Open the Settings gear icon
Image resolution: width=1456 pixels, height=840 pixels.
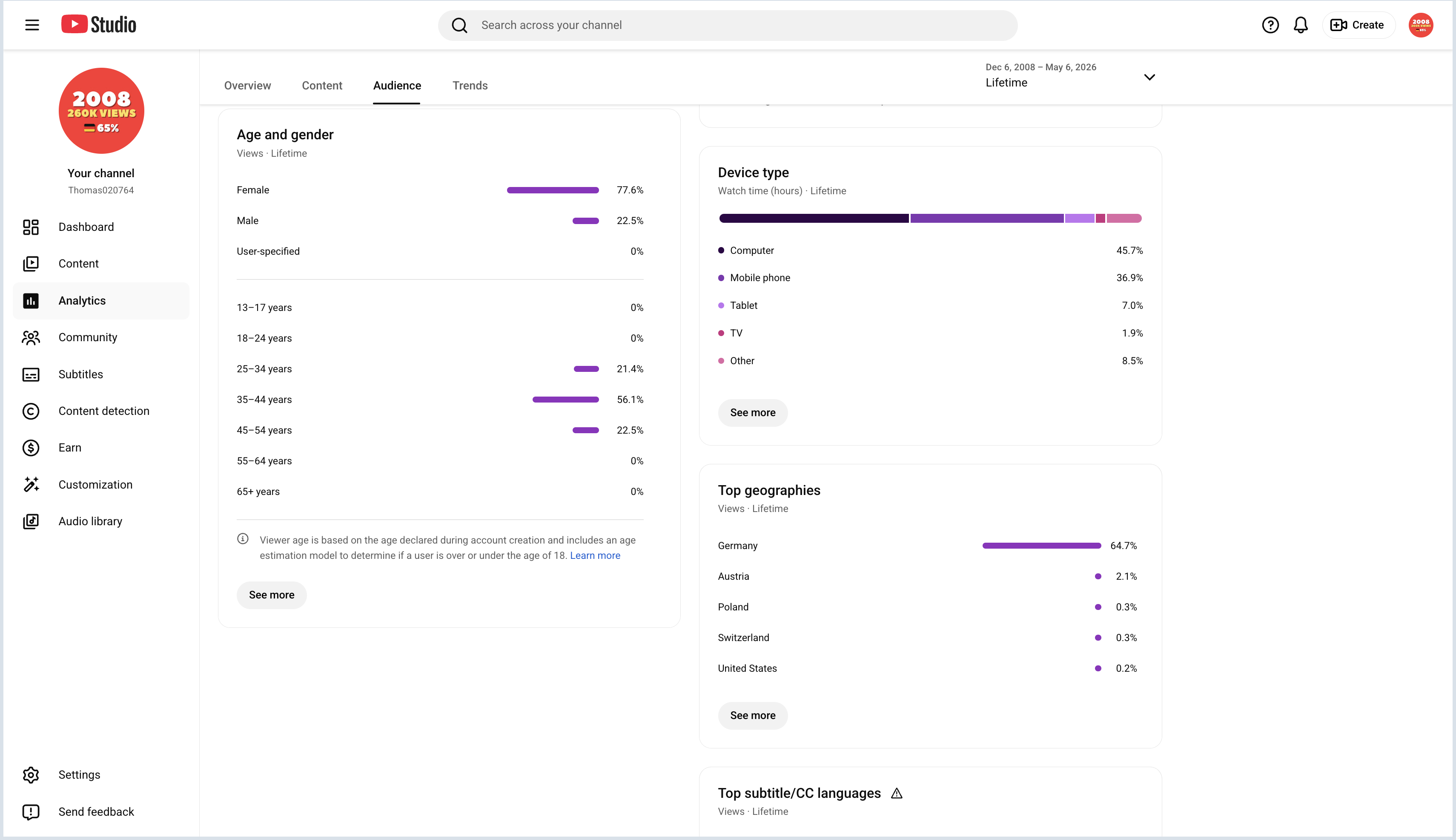click(x=31, y=775)
